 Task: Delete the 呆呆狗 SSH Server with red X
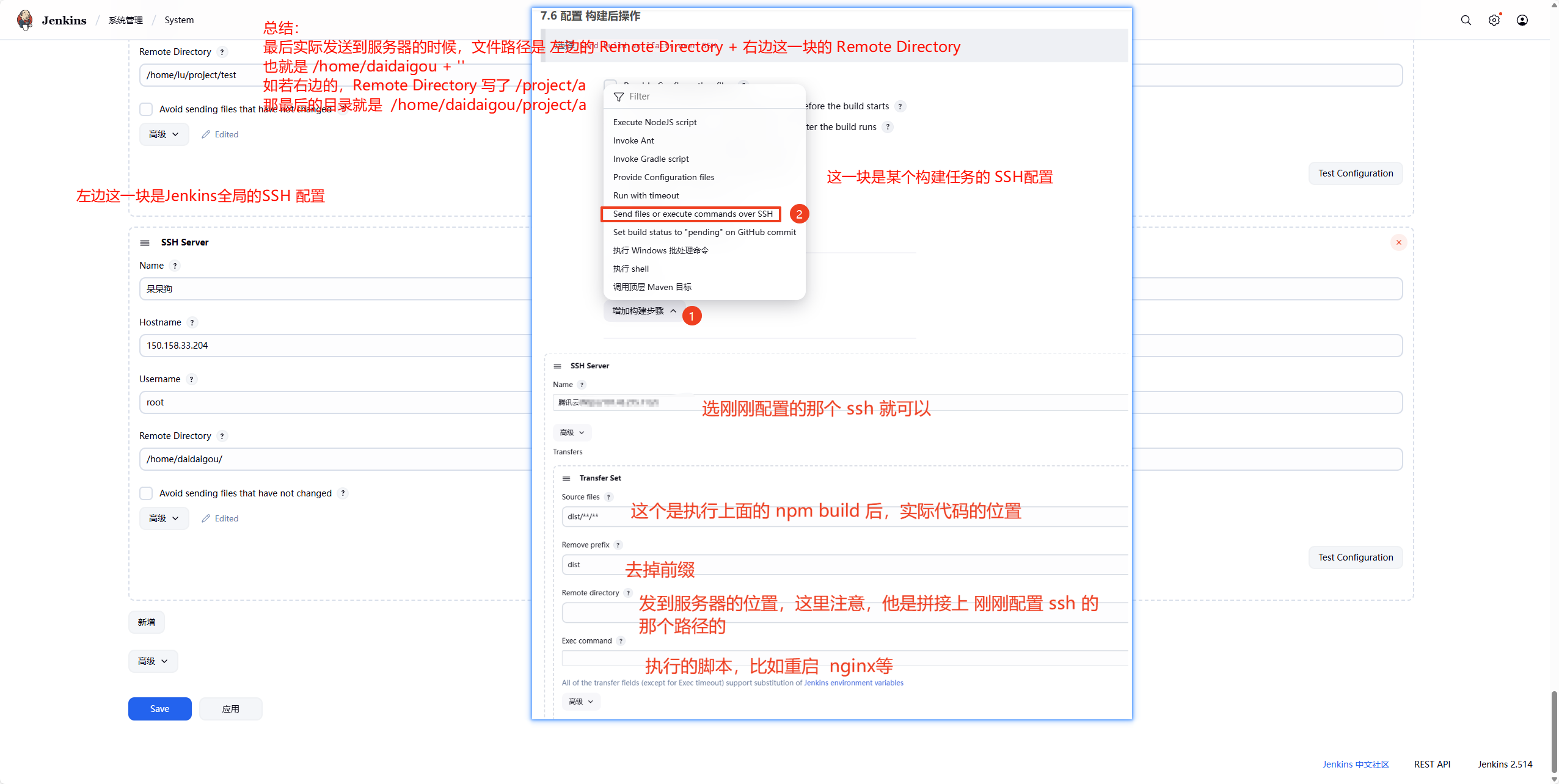(x=1398, y=242)
